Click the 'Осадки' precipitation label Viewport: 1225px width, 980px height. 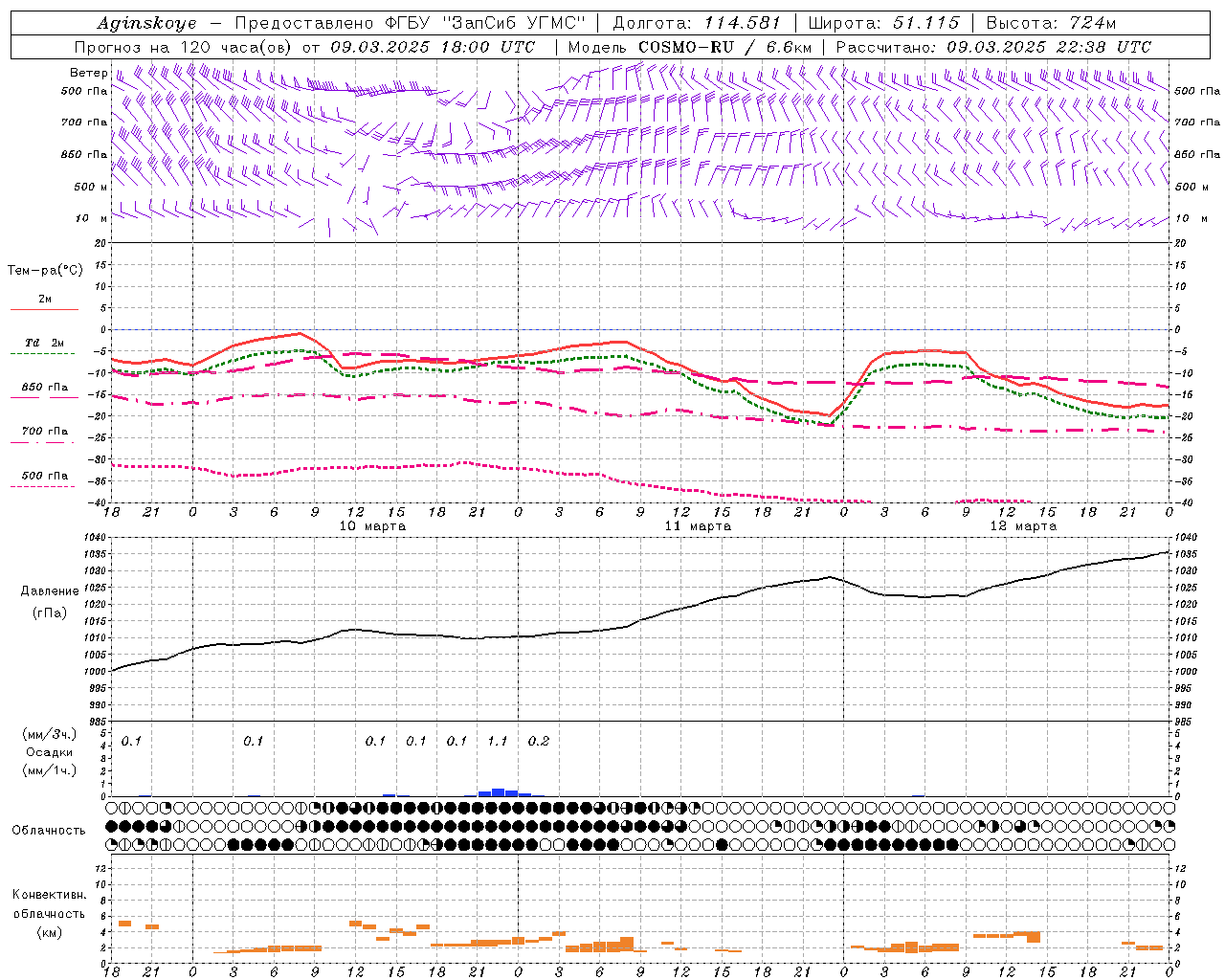click(50, 752)
